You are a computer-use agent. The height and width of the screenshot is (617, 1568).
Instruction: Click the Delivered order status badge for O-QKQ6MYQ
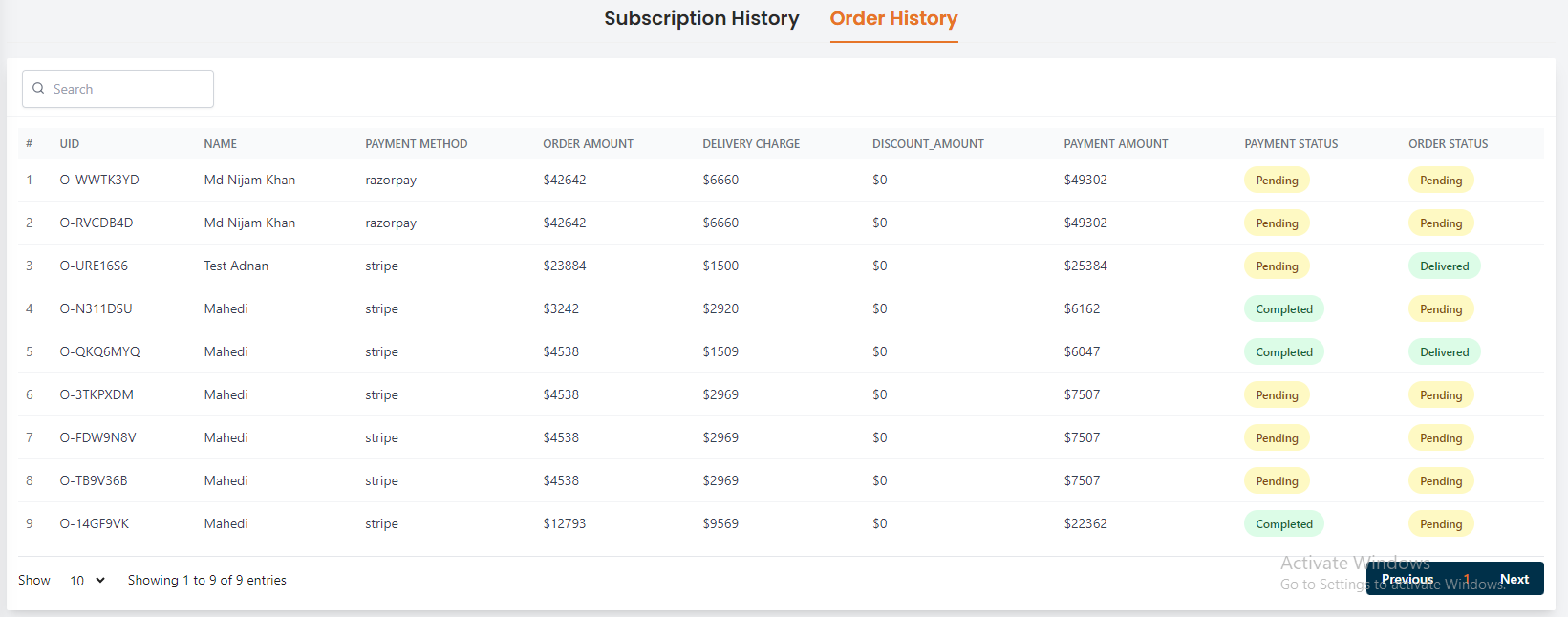click(x=1444, y=352)
